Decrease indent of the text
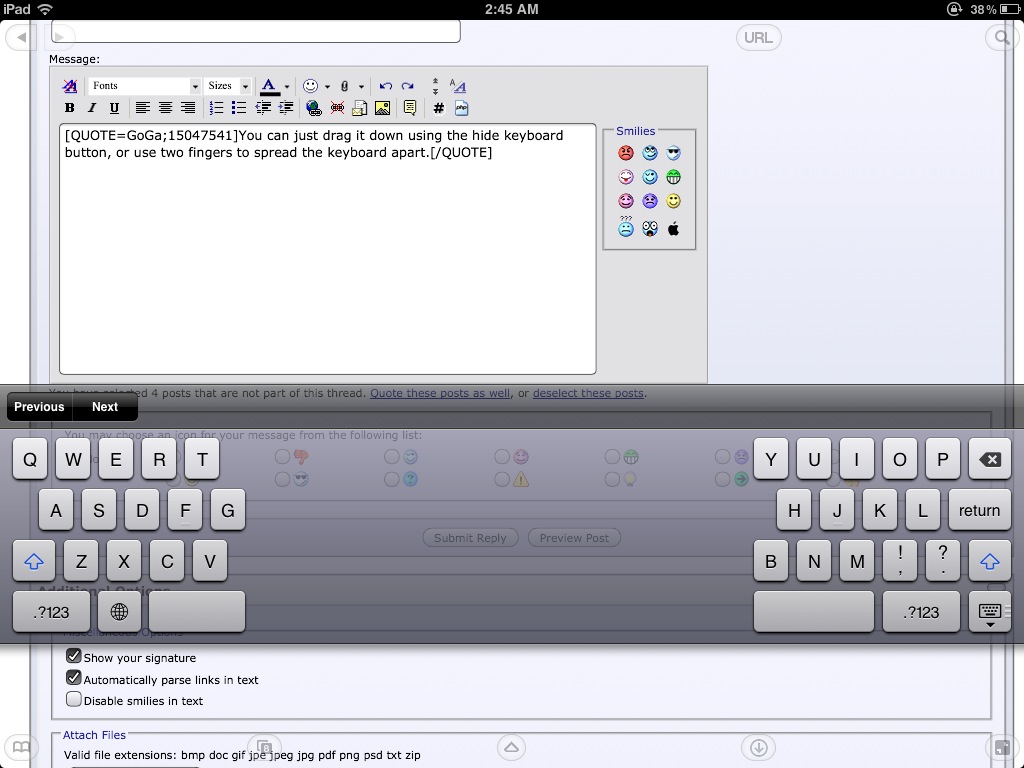The image size is (1024, 768). 263,108
